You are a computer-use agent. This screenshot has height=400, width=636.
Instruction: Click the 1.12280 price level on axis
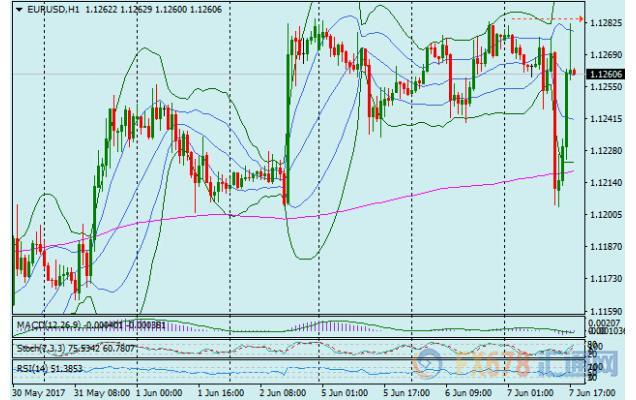[x=608, y=150]
